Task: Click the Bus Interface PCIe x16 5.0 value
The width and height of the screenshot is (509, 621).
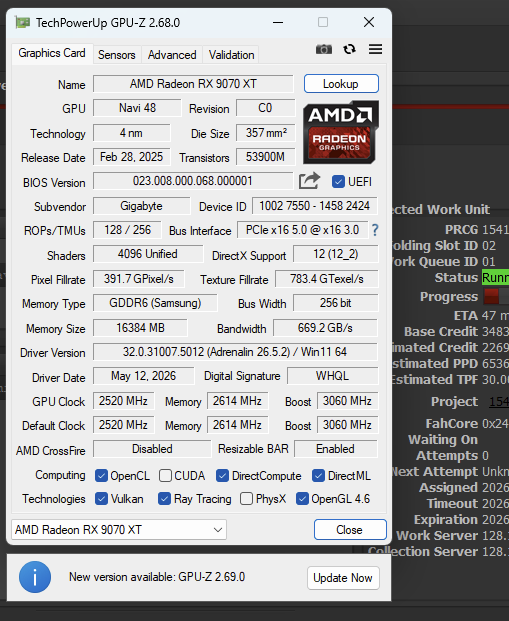Action: click(x=302, y=230)
